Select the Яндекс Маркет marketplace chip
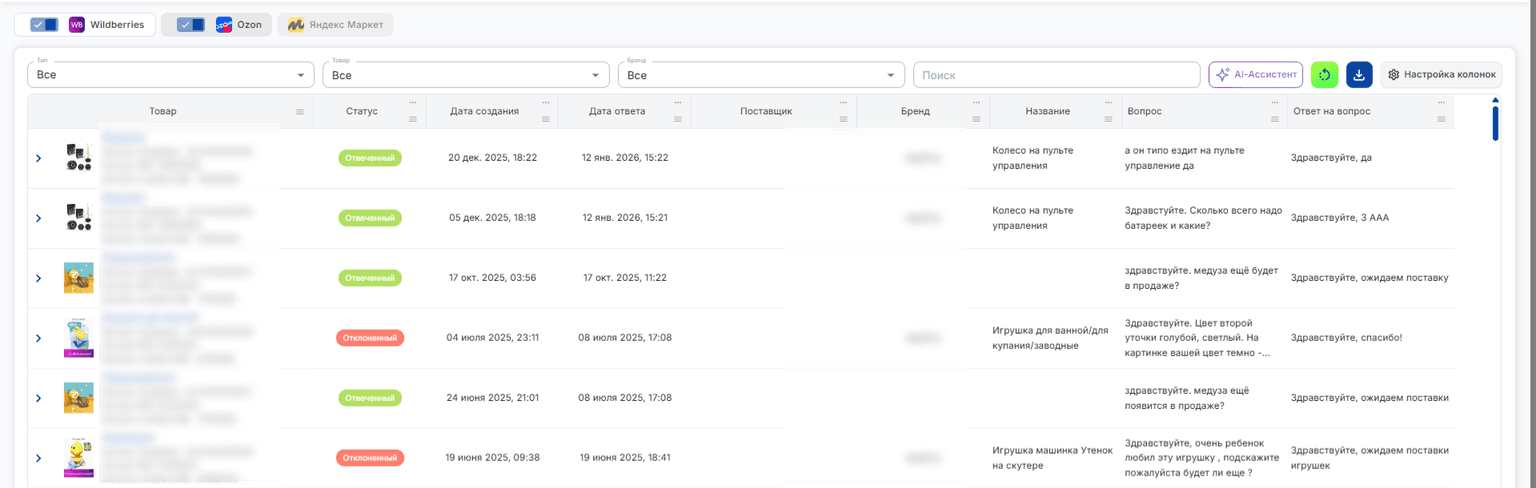The height and width of the screenshot is (488, 1536). click(x=335, y=25)
